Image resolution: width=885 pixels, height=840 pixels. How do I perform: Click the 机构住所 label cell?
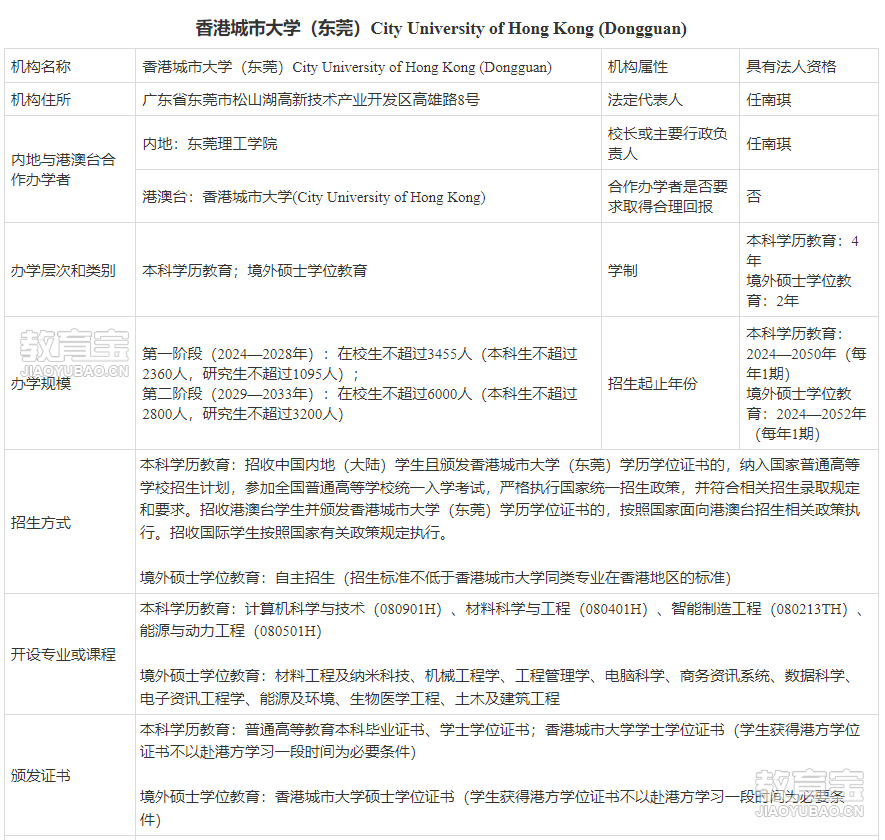(x=70, y=99)
